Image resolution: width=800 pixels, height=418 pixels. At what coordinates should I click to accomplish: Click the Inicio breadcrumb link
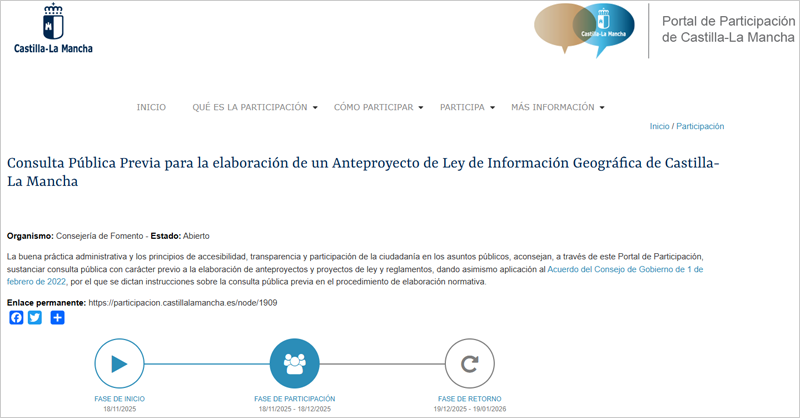tap(659, 126)
